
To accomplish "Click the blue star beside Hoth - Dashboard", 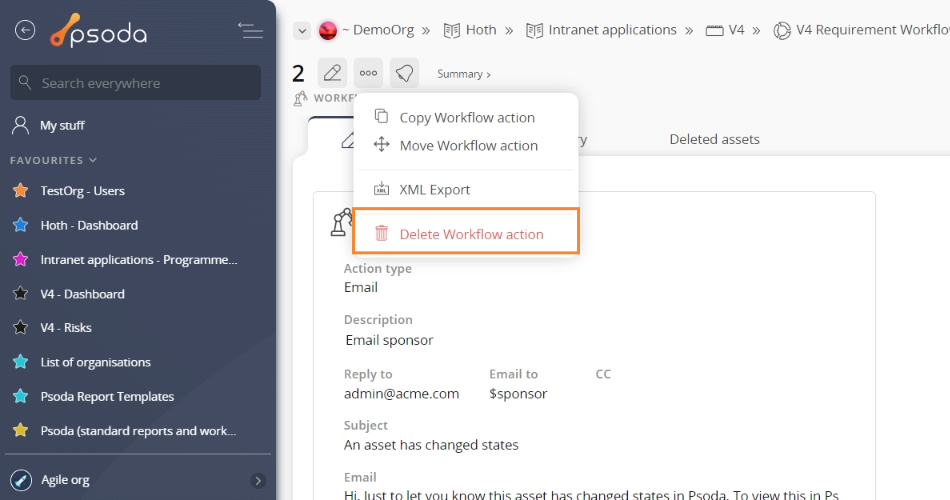I will [20, 225].
